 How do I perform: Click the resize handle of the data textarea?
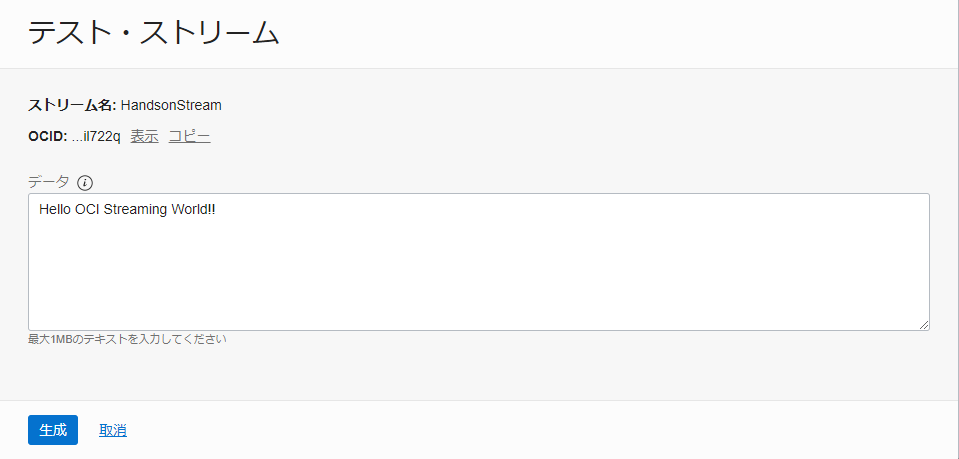(x=924, y=324)
